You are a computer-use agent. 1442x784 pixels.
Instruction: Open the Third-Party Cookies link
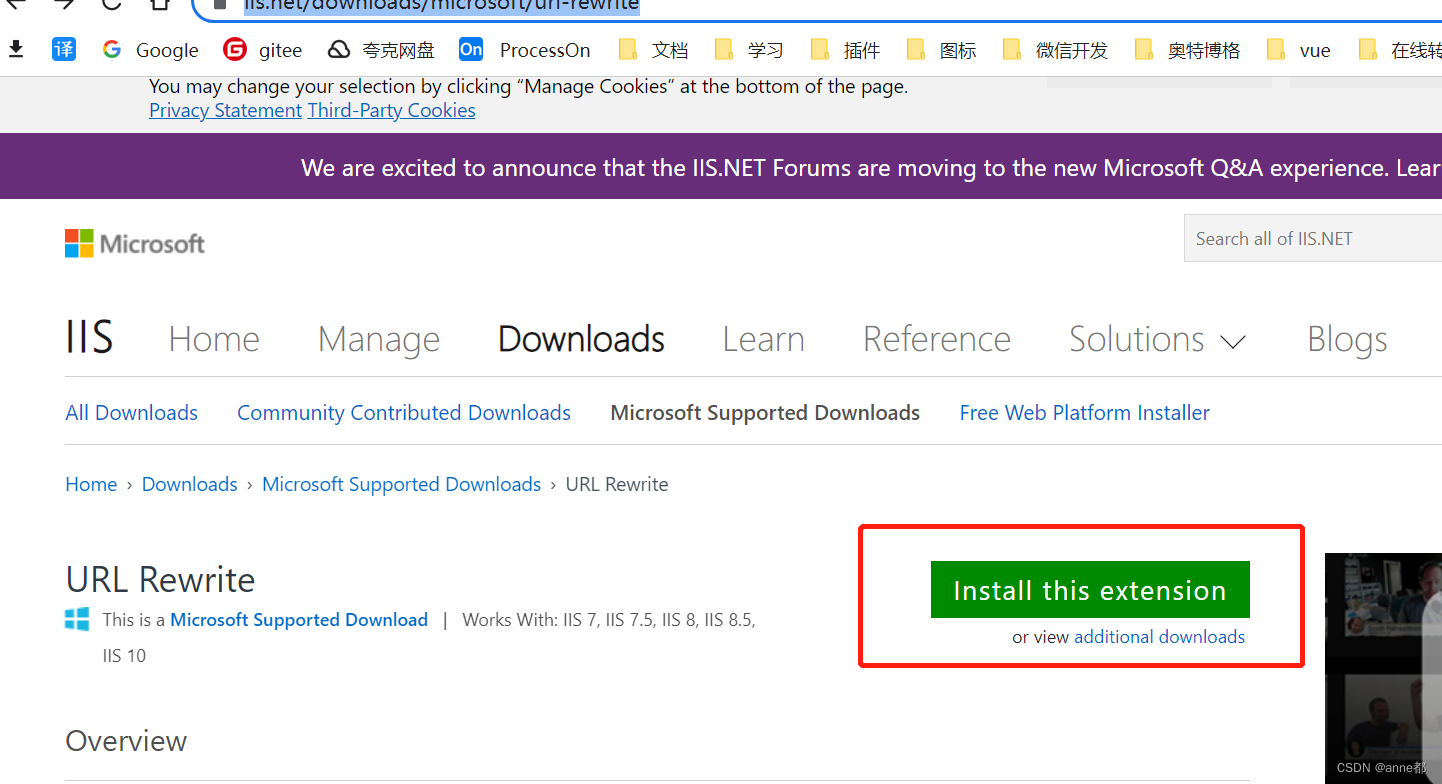pos(392,110)
